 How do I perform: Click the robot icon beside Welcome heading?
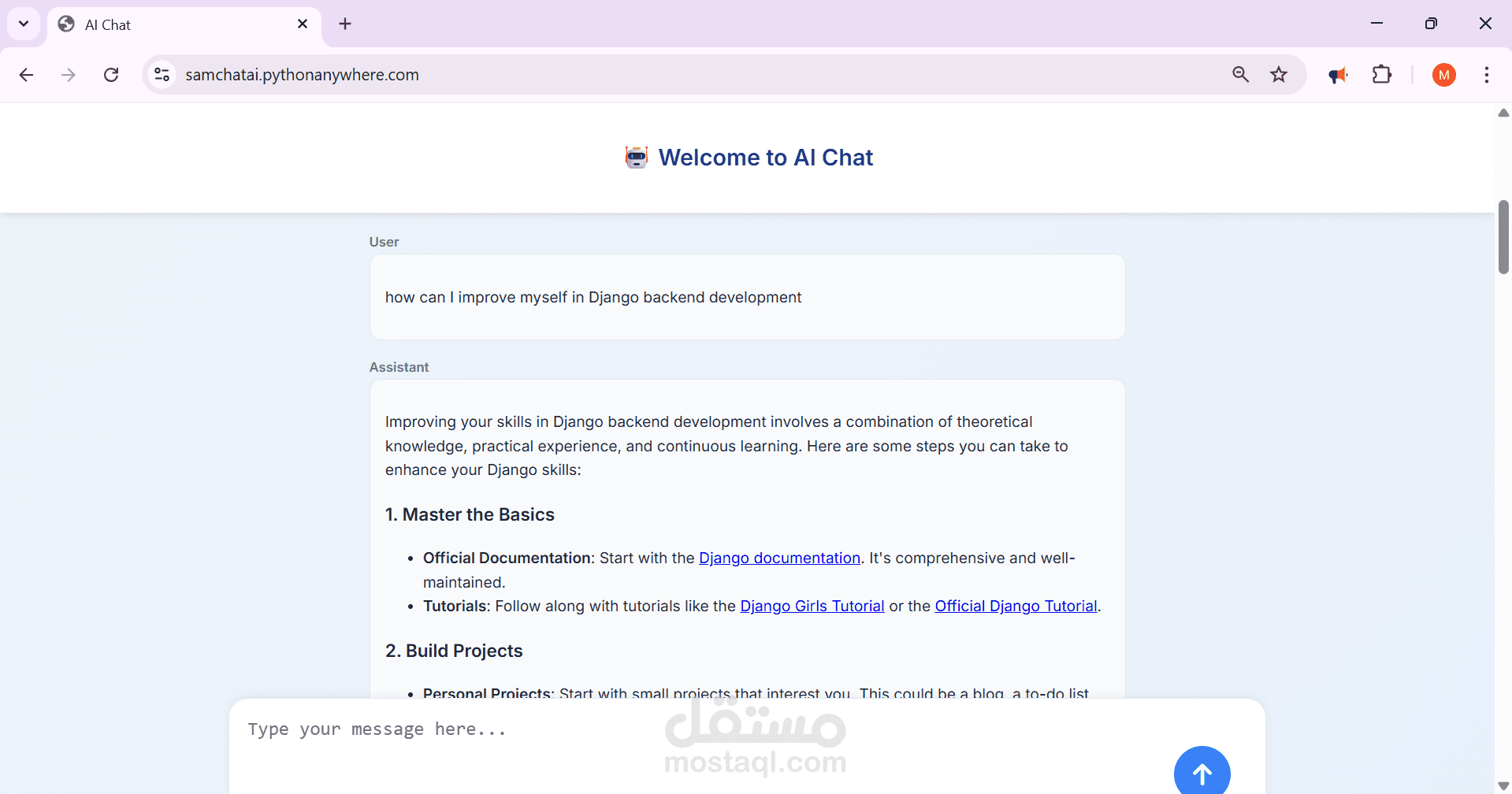click(x=636, y=158)
